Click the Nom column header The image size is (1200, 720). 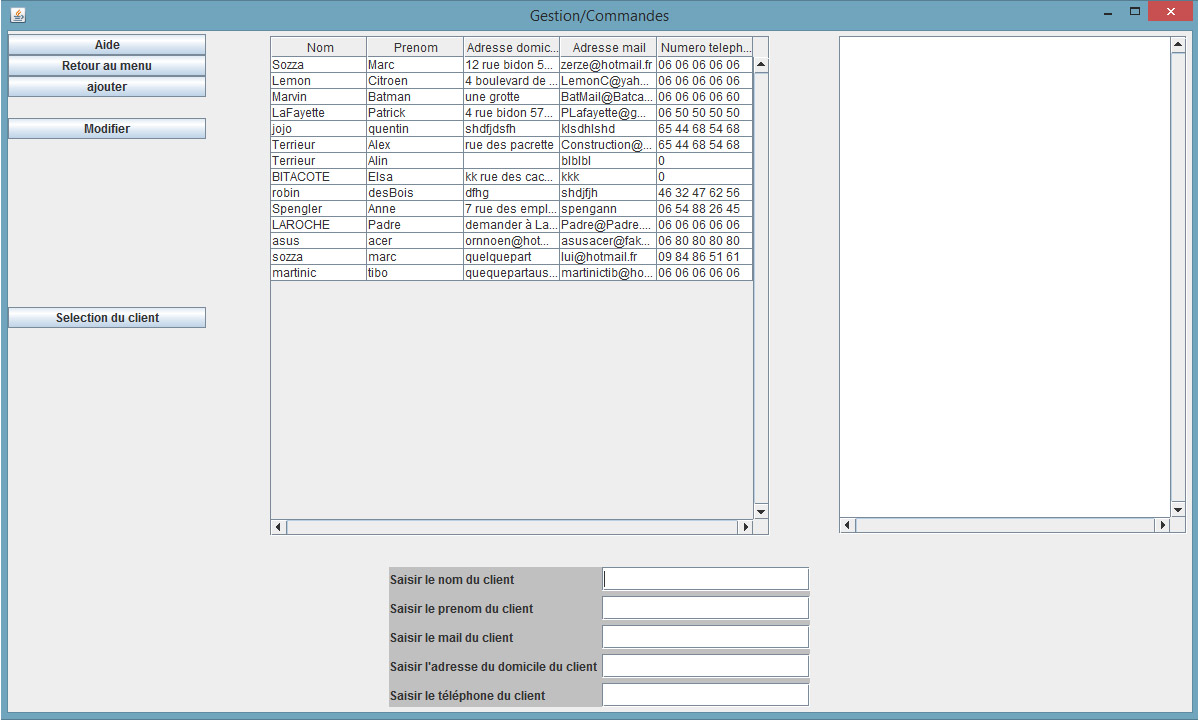(x=320, y=48)
